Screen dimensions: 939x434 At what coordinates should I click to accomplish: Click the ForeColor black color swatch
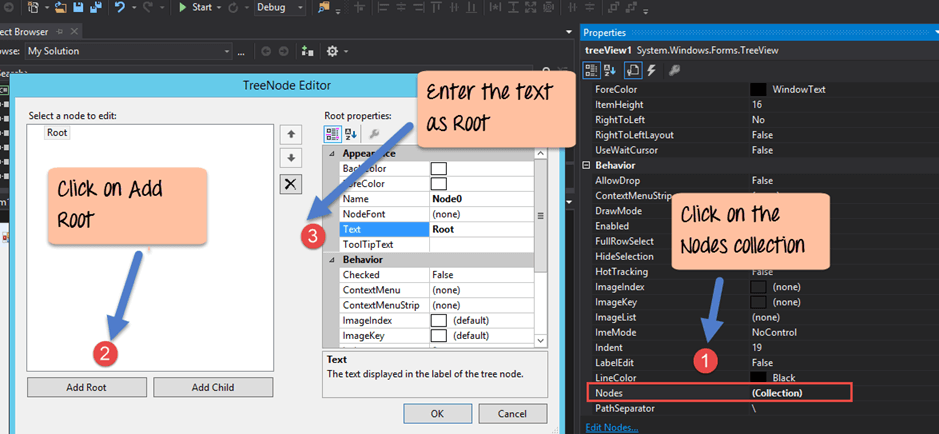point(759,89)
